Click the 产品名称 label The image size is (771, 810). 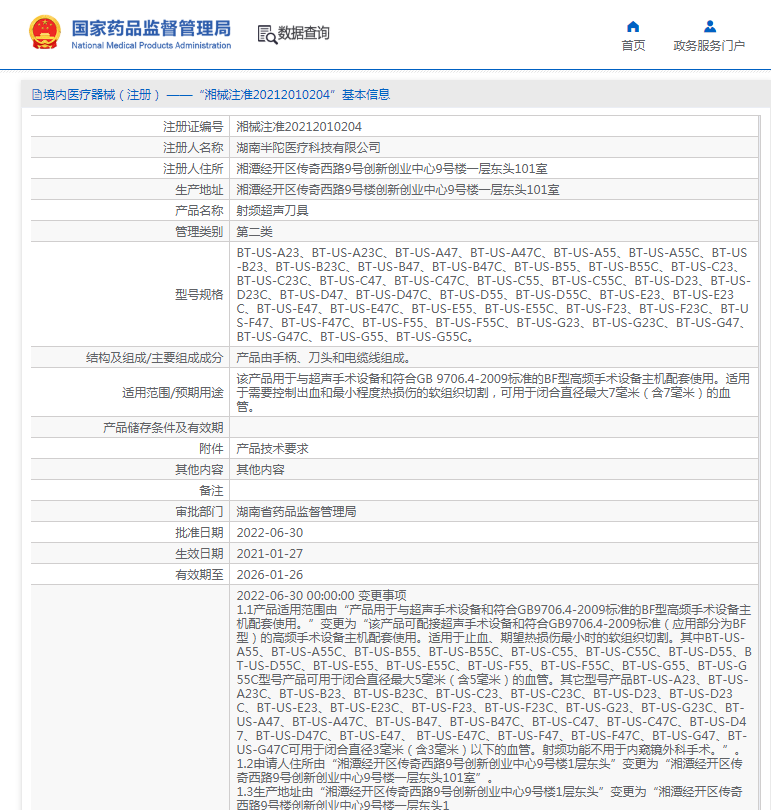click(x=199, y=211)
